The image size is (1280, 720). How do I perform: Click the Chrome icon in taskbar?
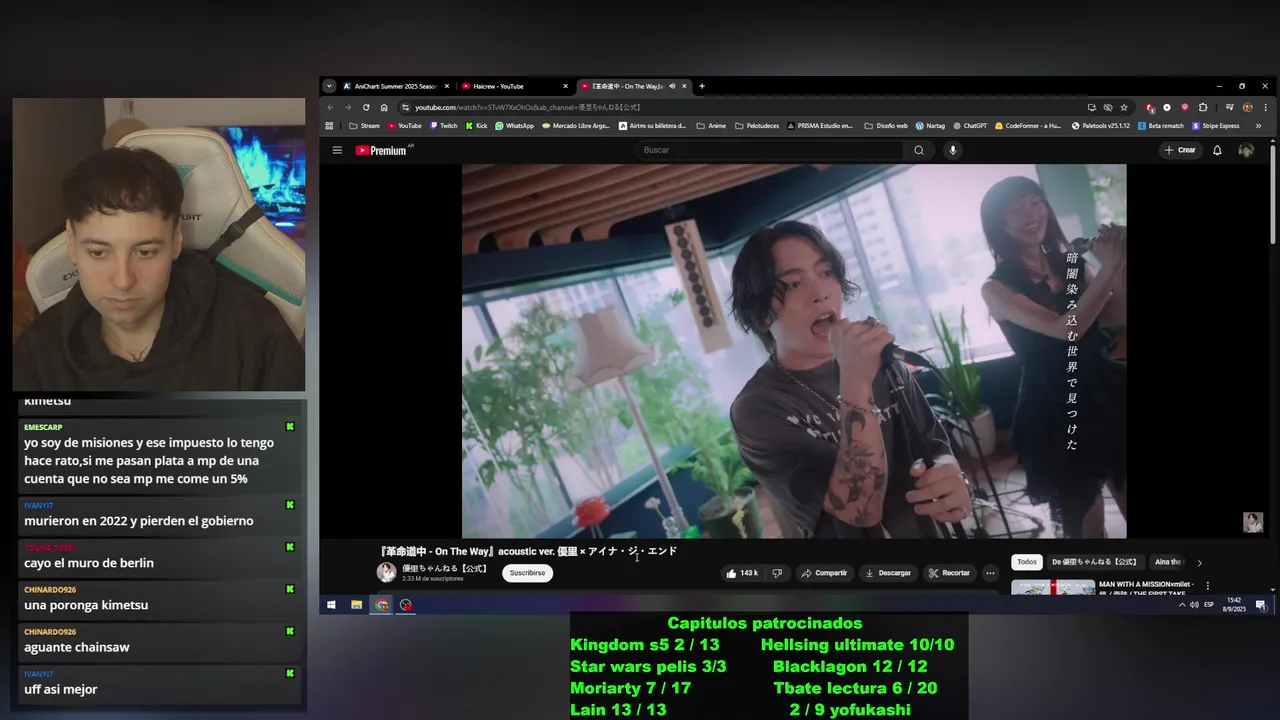pyautogui.click(x=381, y=604)
